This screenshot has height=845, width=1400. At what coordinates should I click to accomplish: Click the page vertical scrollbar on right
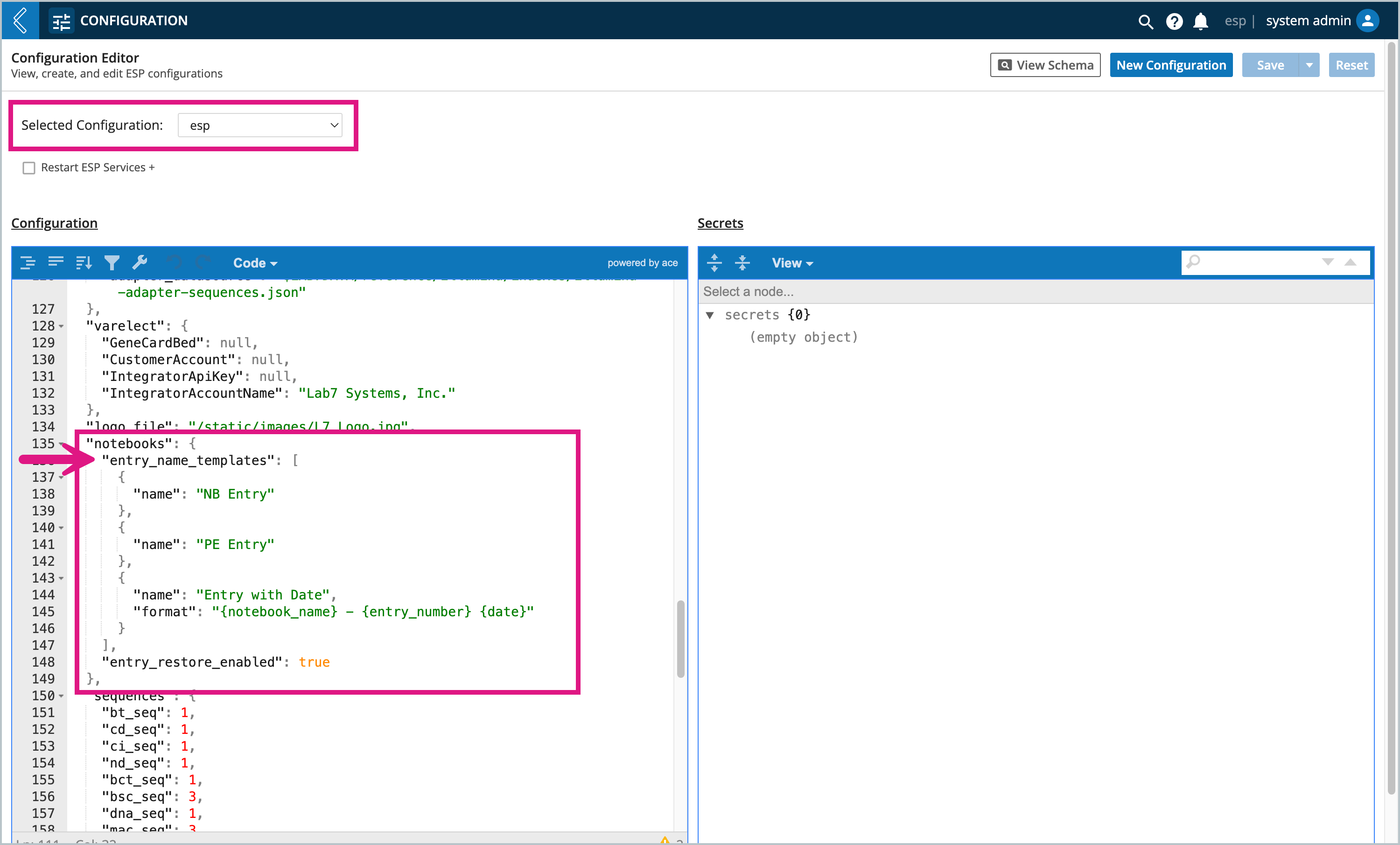(x=1391, y=418)
